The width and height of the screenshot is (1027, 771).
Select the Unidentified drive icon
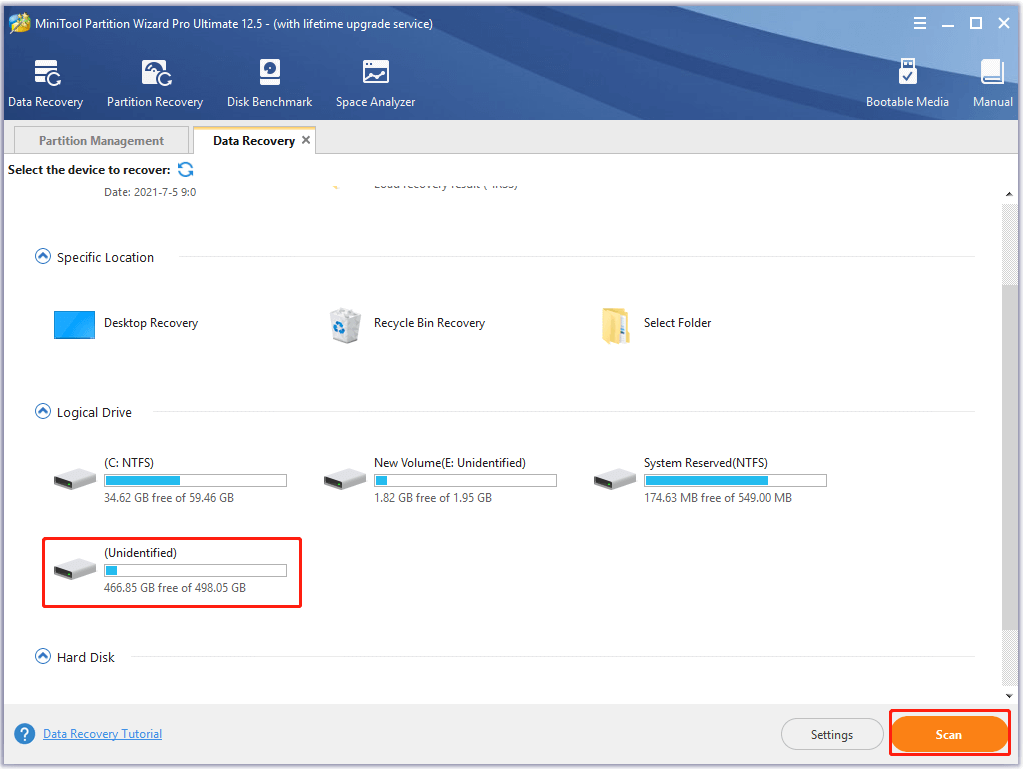point(75,569)
